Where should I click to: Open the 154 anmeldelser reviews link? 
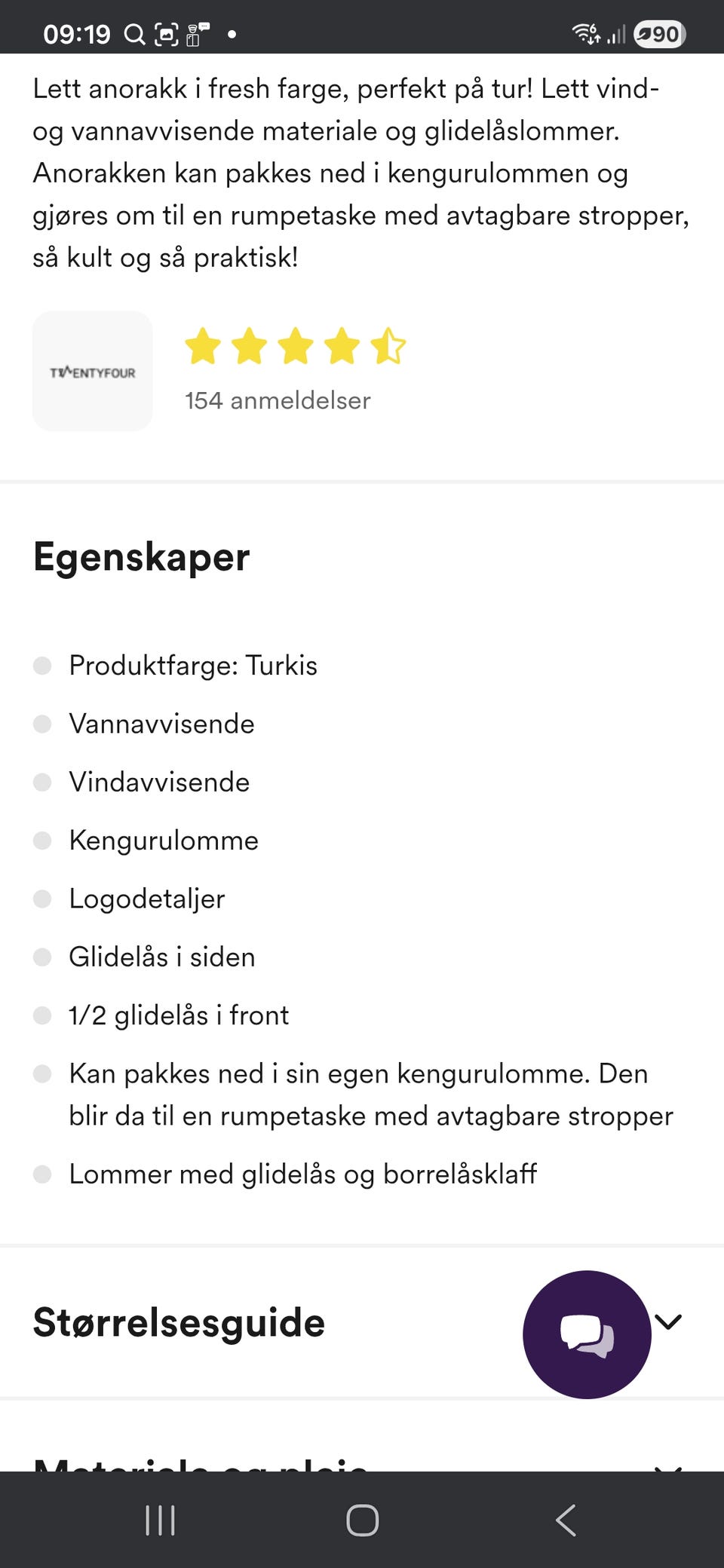click(277, 401)
